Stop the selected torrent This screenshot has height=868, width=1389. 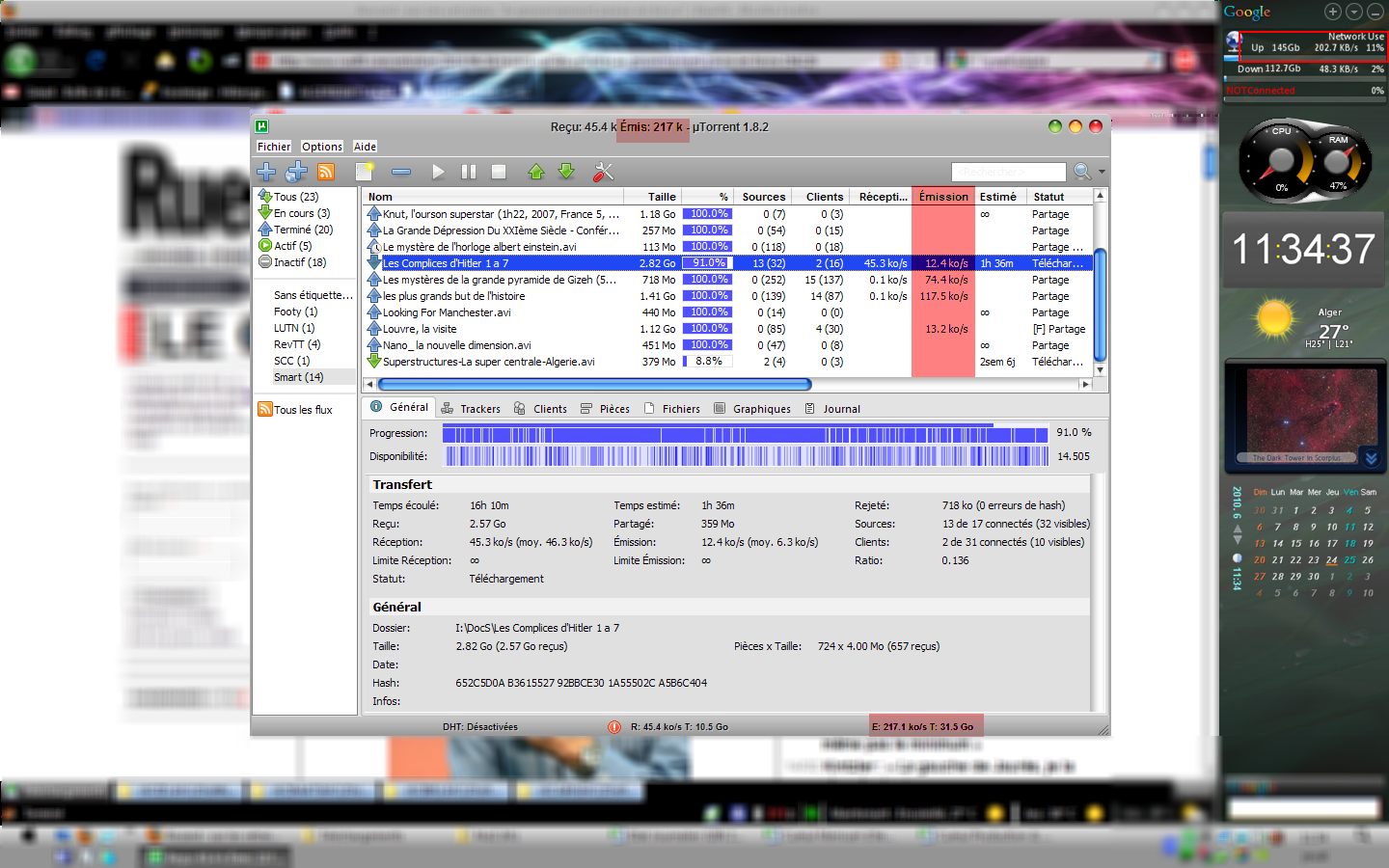[499, 172]
